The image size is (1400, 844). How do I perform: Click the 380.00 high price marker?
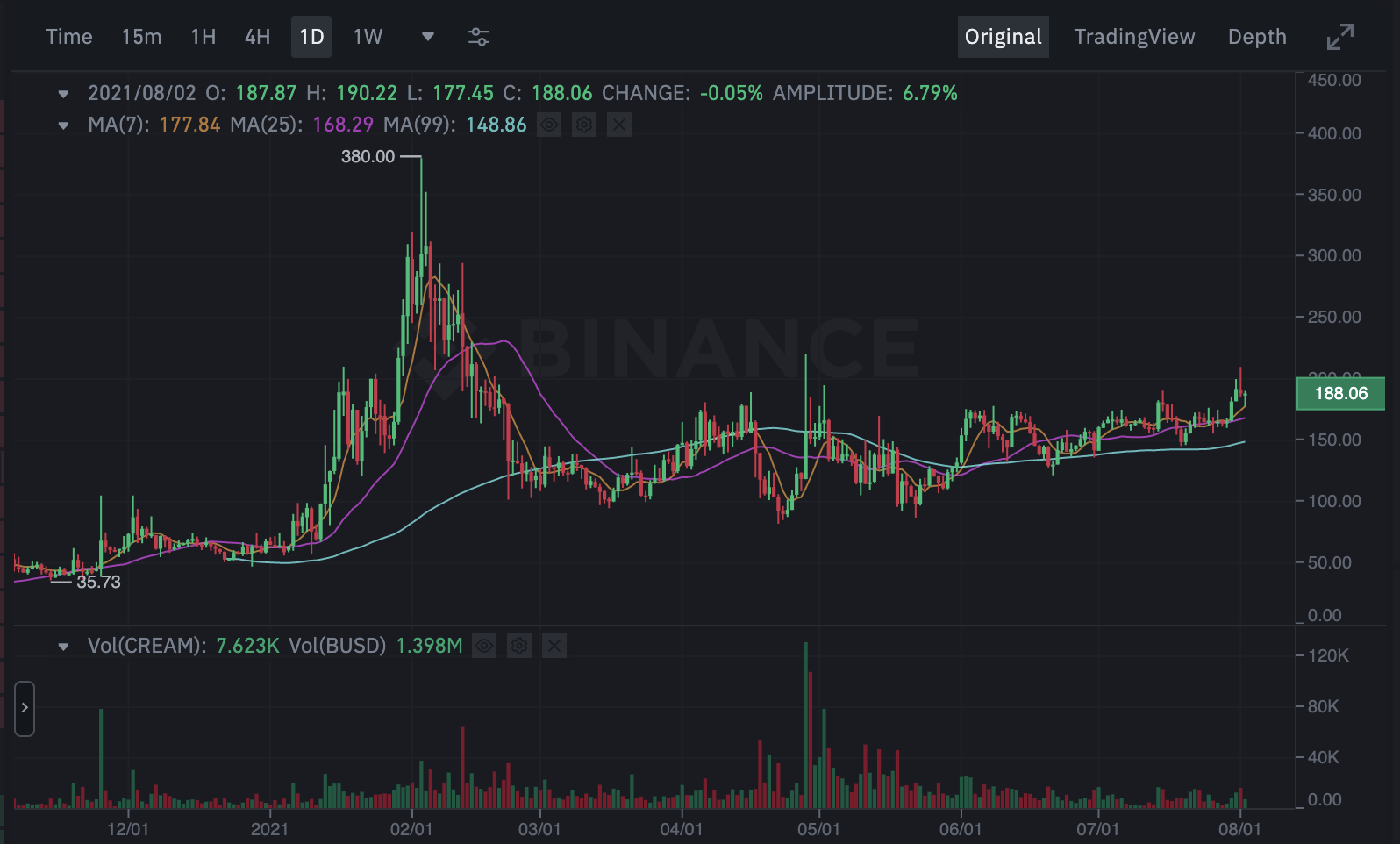tap(368, 156)
